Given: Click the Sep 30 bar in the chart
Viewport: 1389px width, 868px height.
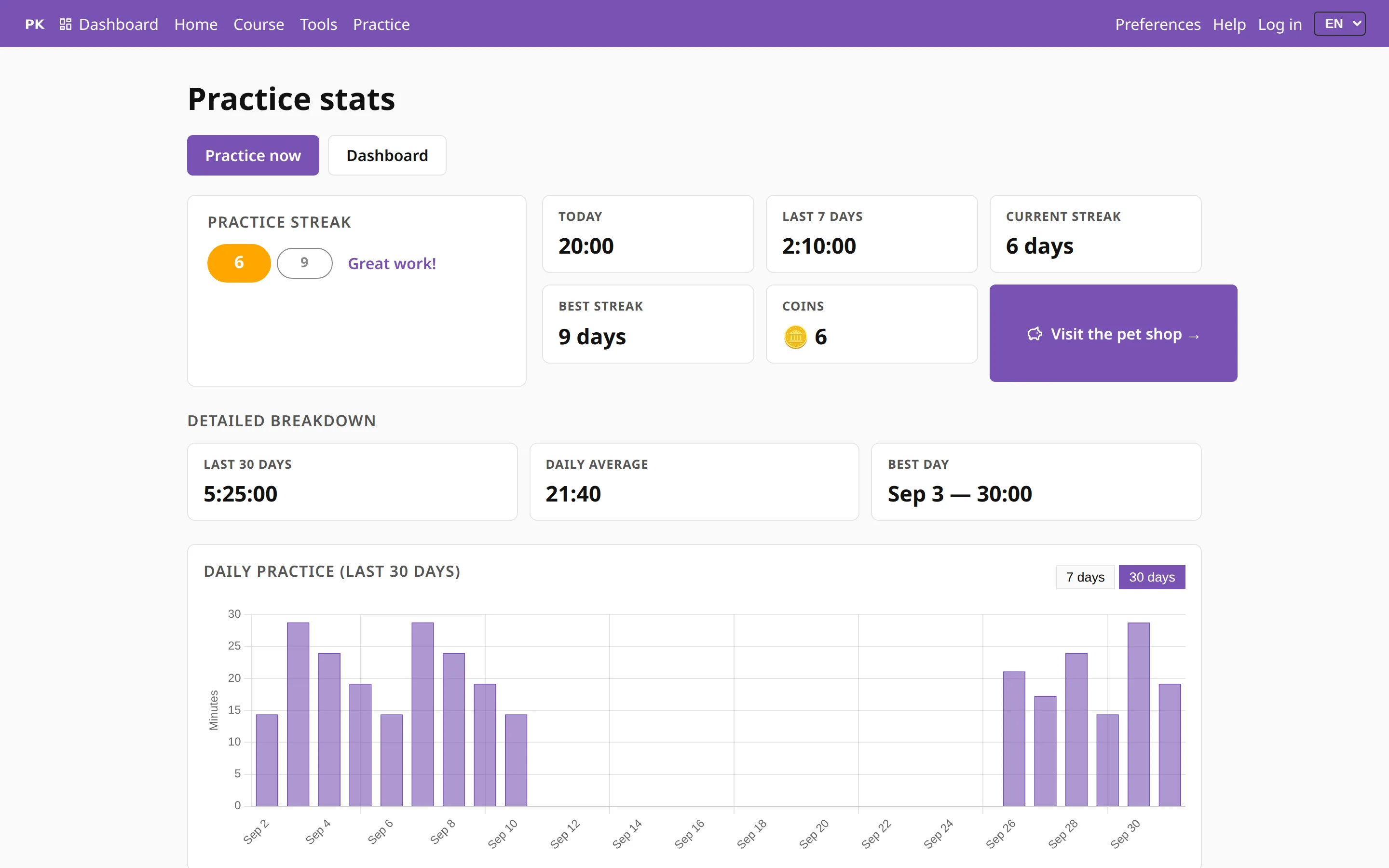Looking at the screenshot, I should click(x=1138, y=714).
